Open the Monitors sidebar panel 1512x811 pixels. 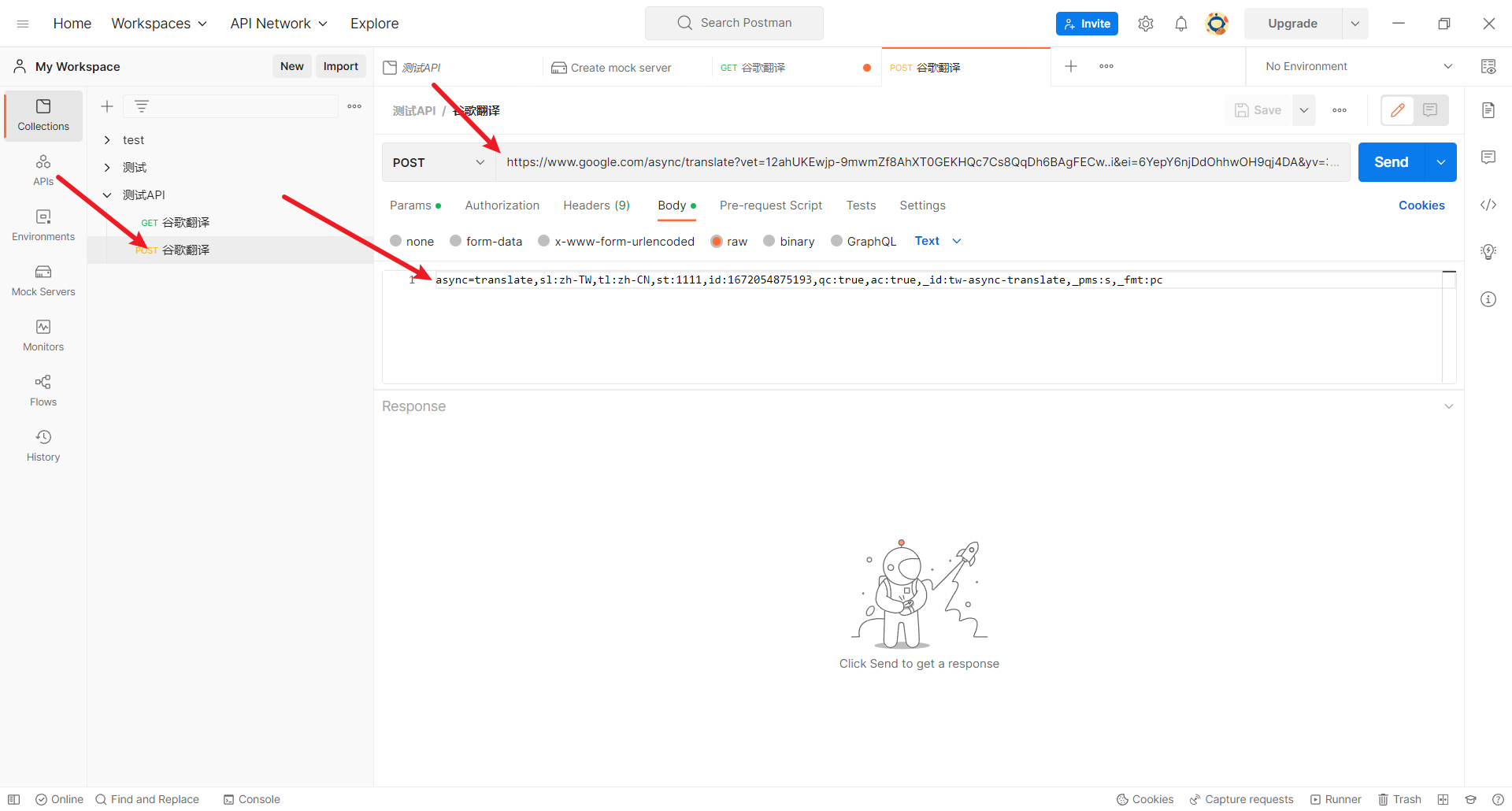[x=43, y=335]
